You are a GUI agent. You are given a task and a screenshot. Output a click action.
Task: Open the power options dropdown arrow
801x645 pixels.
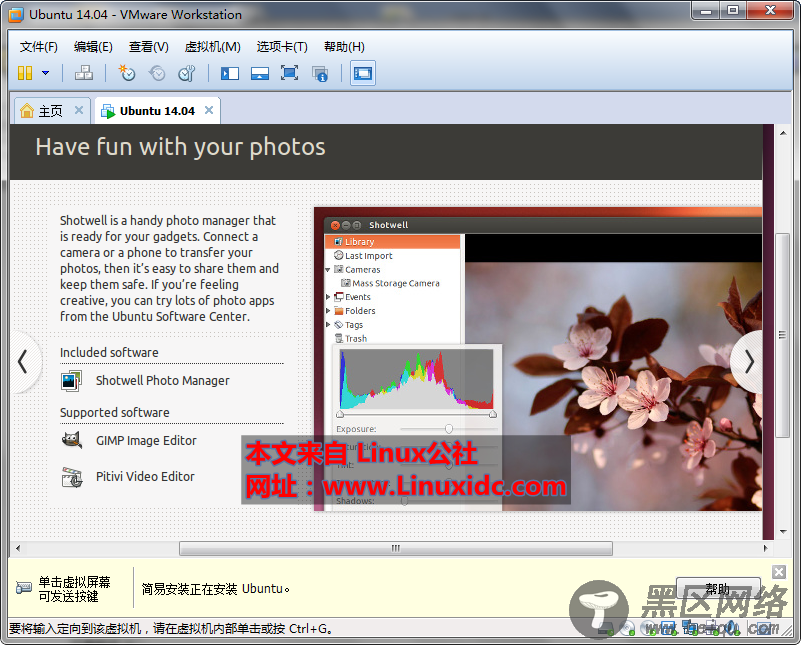click(45, 73)
